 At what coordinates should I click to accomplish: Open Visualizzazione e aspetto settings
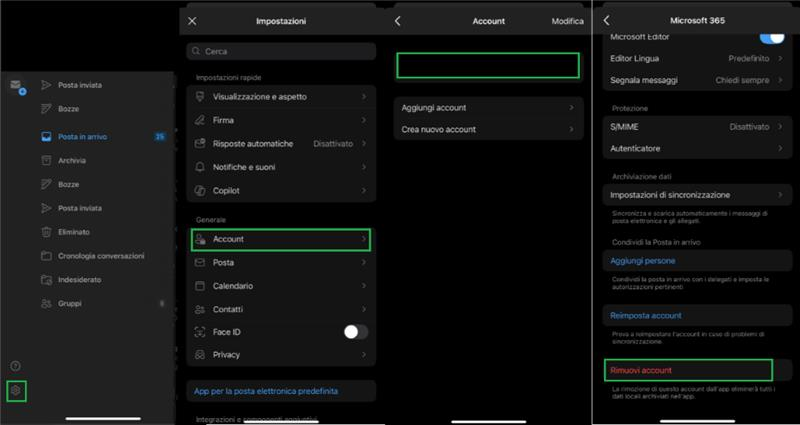point(281,96)
